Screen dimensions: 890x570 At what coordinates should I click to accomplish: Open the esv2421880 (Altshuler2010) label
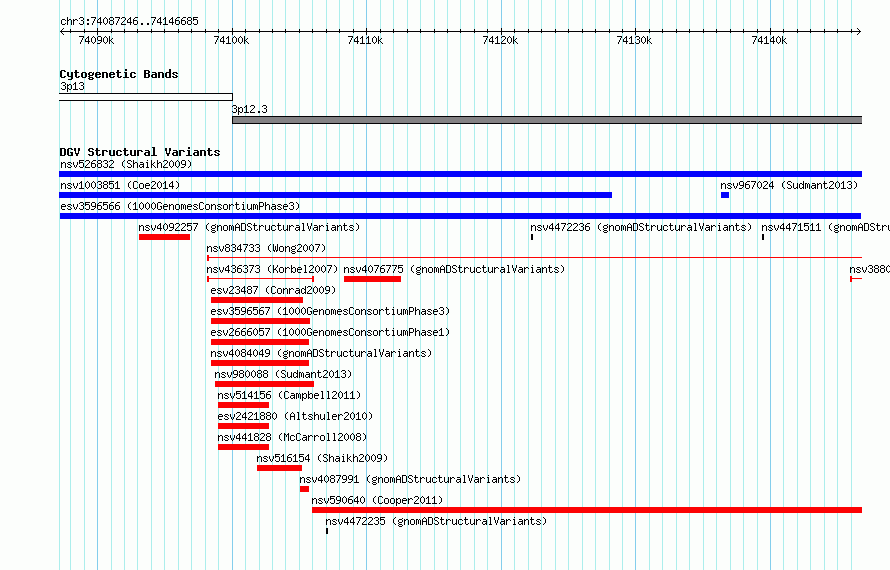coord(295,416)
